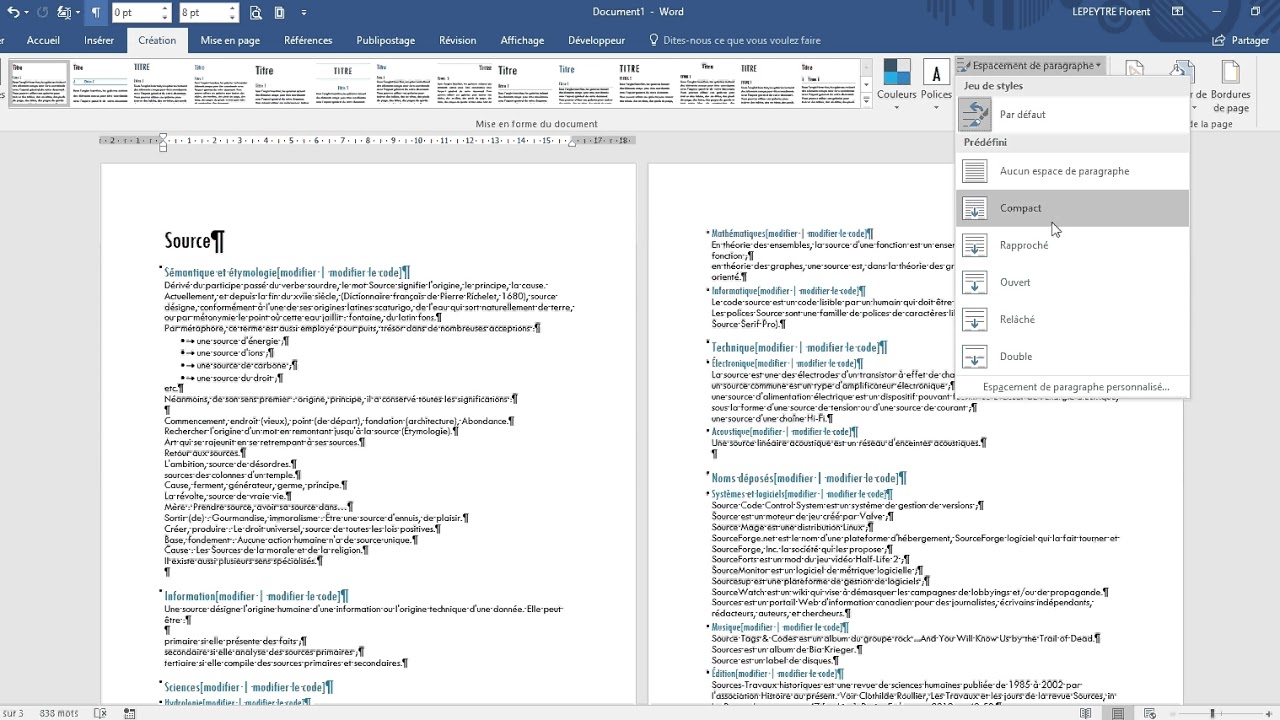Screen dimensions: 1280x720
Task: Switch to the Accueil tab
Action: (43, 40)
